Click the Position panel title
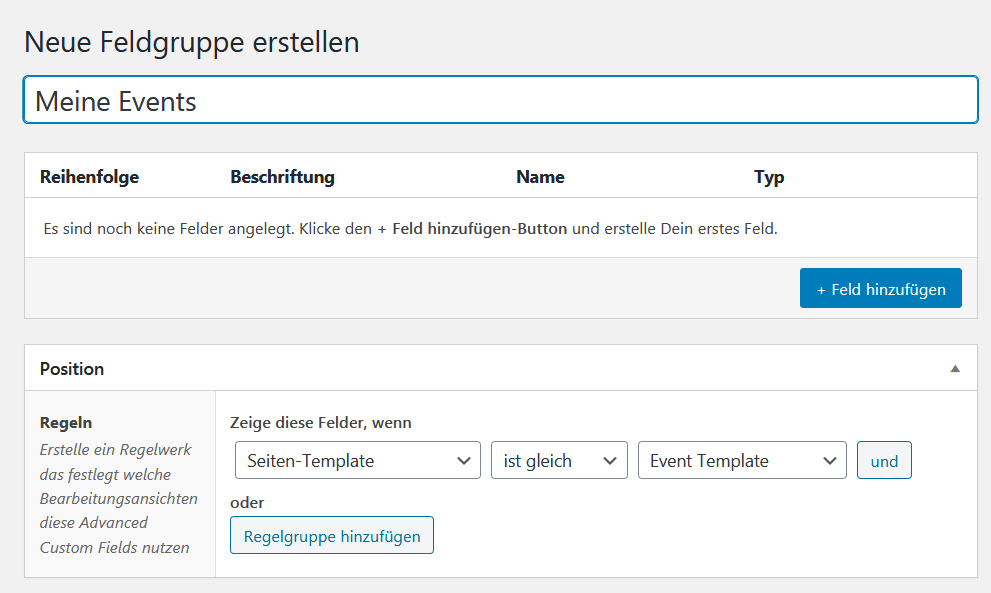Viewport: 991px width, 593px height. tap(71, 368)
